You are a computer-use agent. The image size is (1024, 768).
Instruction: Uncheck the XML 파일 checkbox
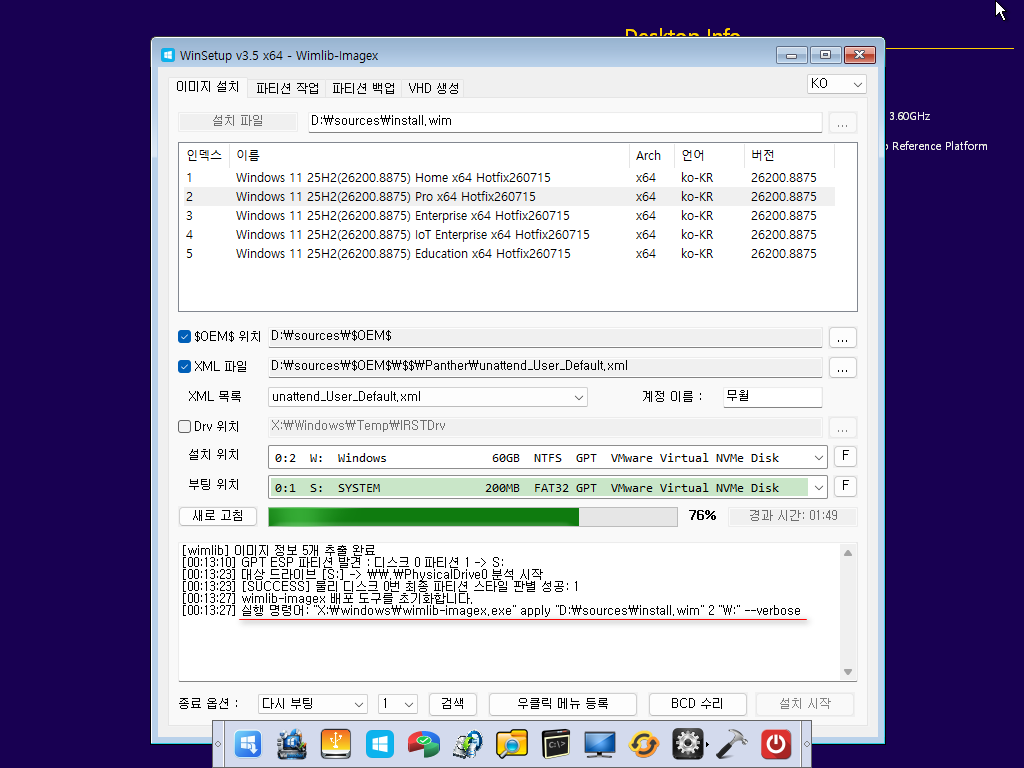coord(184,366)
